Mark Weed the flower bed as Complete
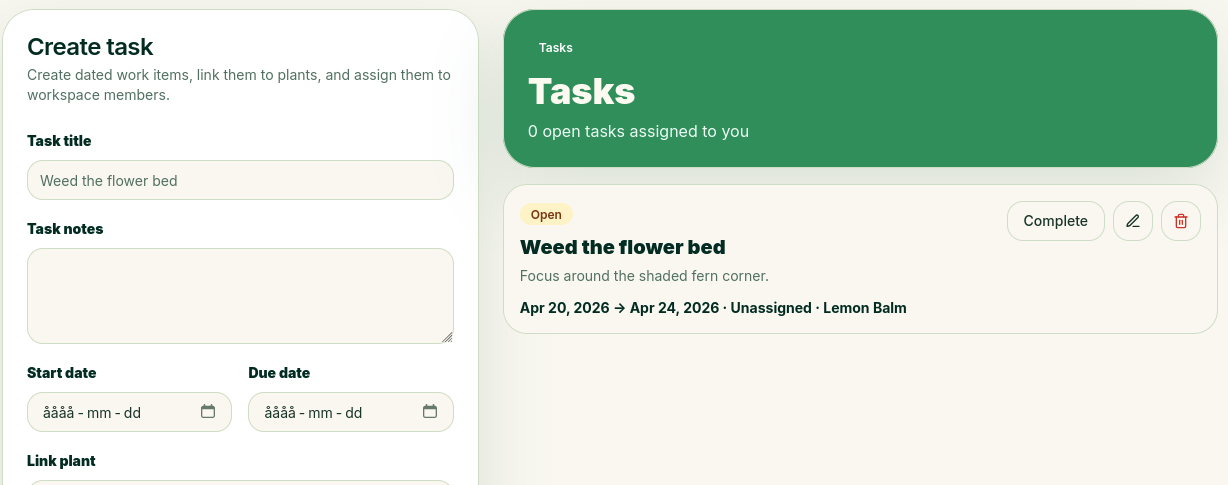This screenshot has height=485, width=1228. pyautogui.click(x=1055, y=221)
